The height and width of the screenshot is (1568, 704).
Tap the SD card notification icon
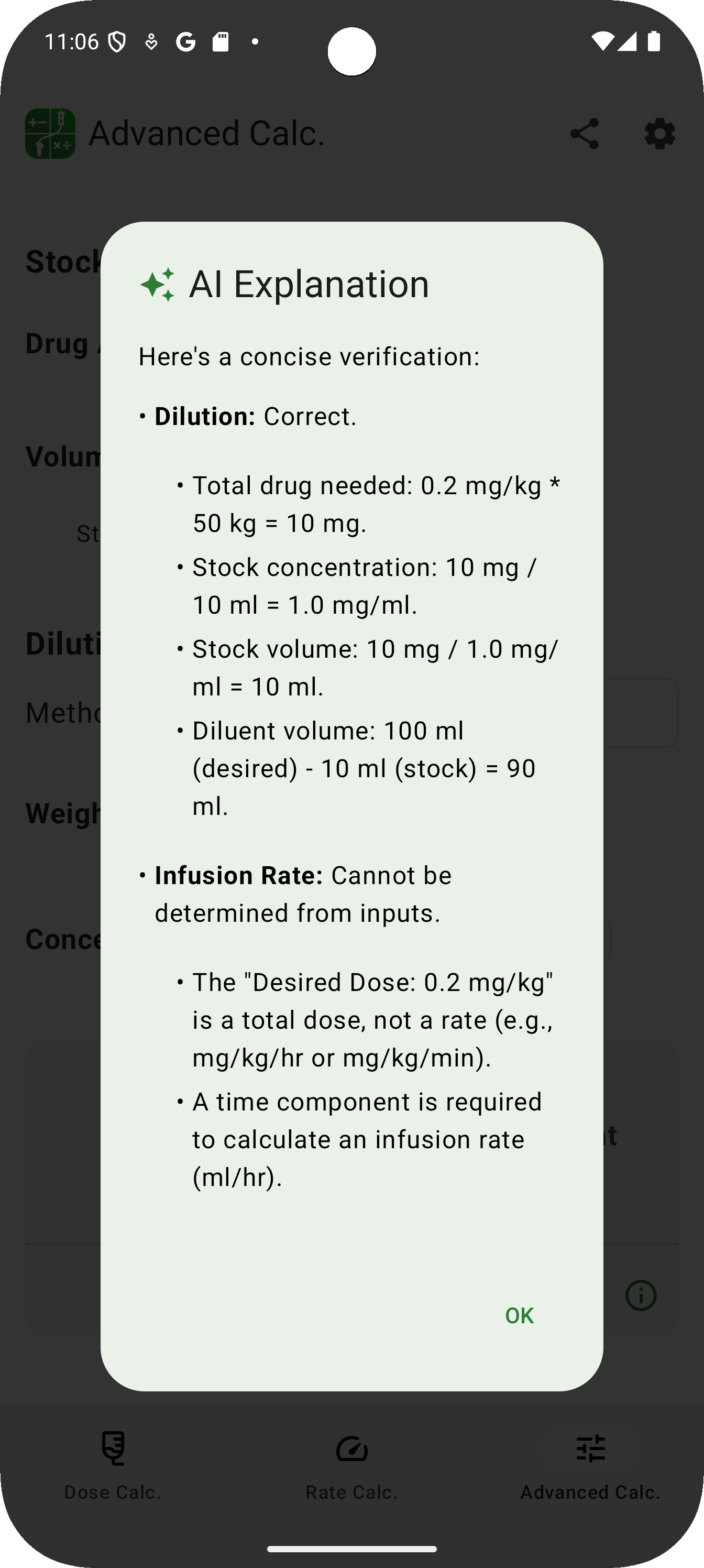click(221, 41)
